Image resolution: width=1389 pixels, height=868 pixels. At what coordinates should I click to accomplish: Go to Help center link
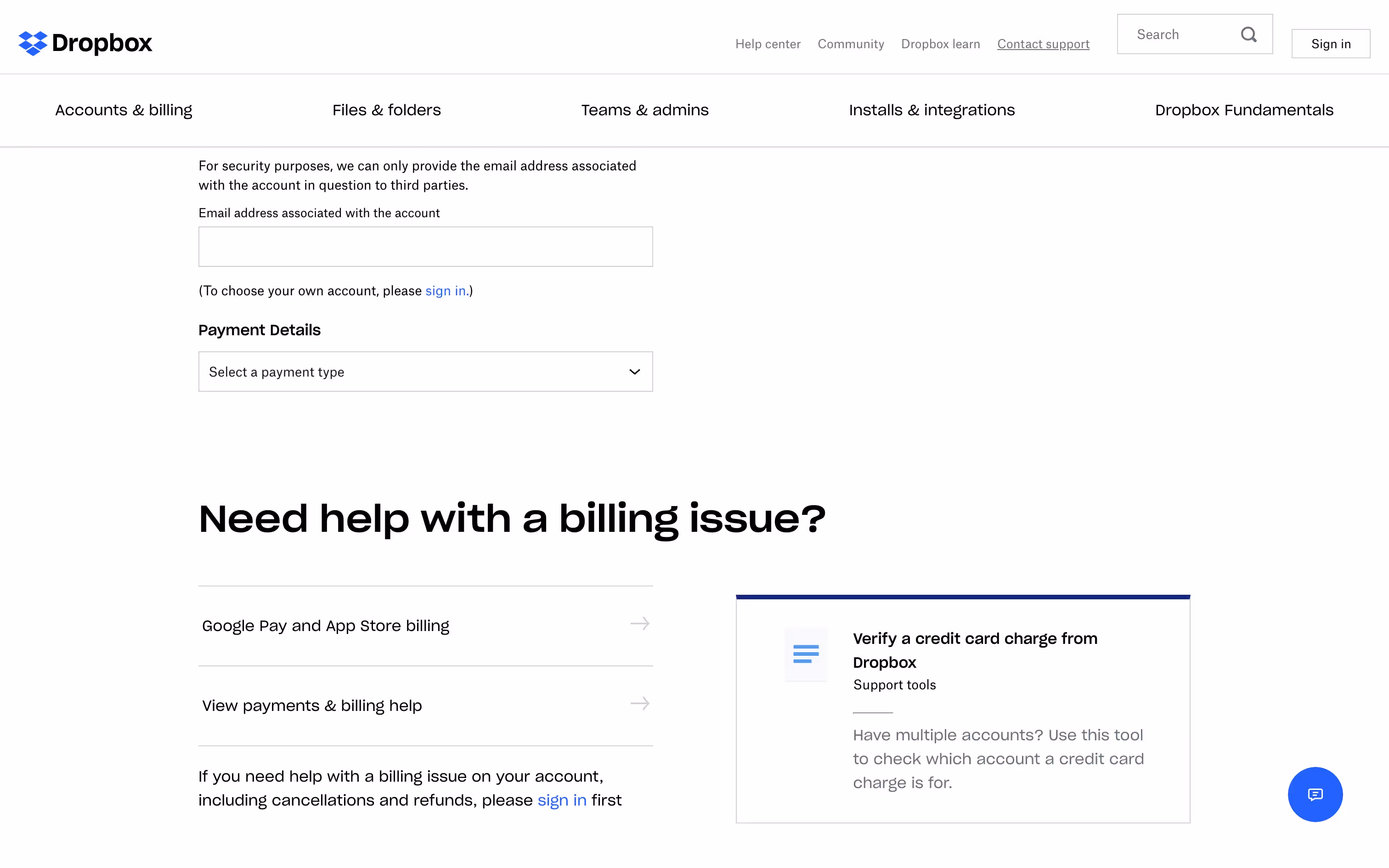[x=768, y=44]
